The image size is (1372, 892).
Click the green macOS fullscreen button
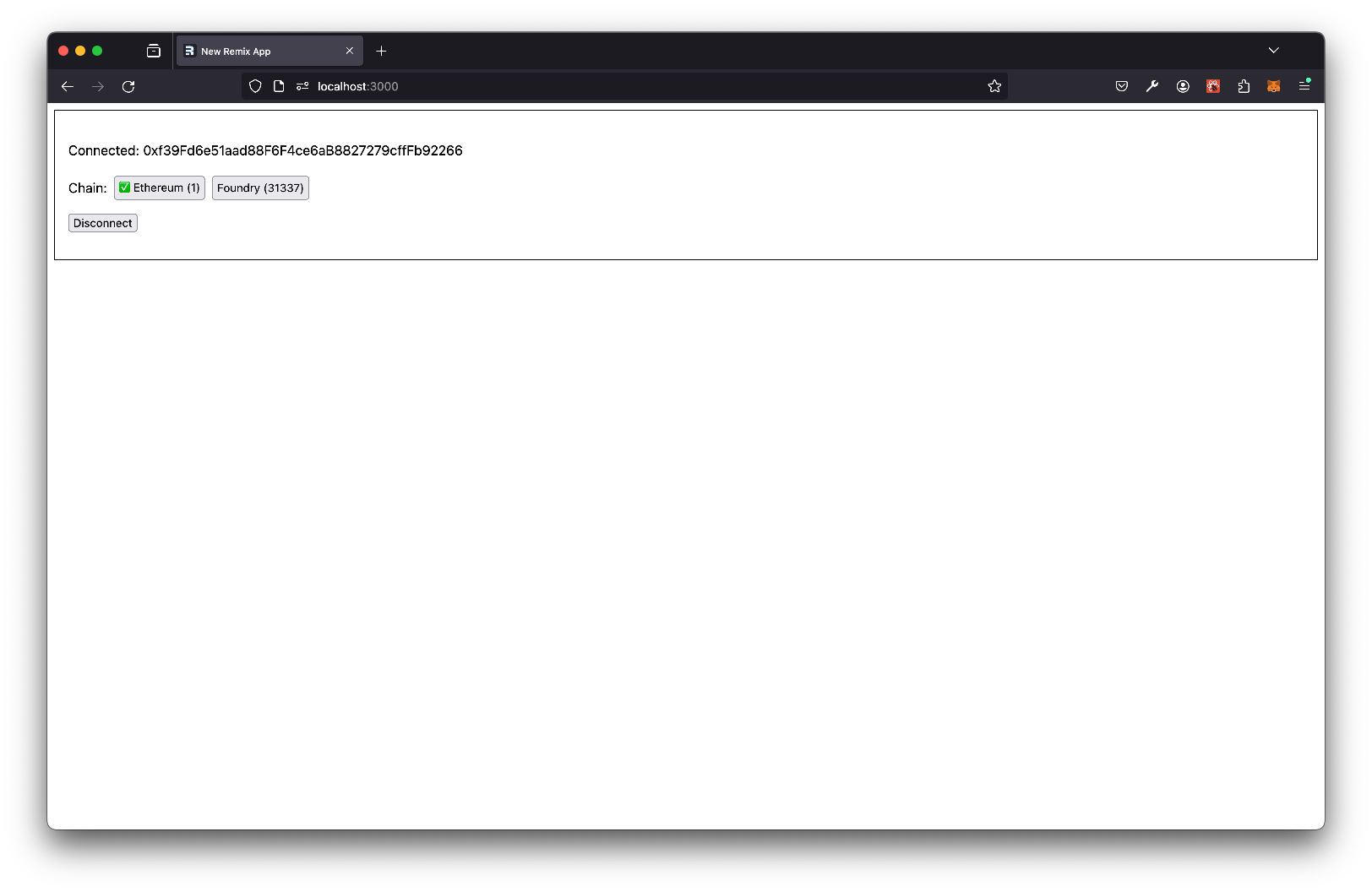tap(97, 51)
